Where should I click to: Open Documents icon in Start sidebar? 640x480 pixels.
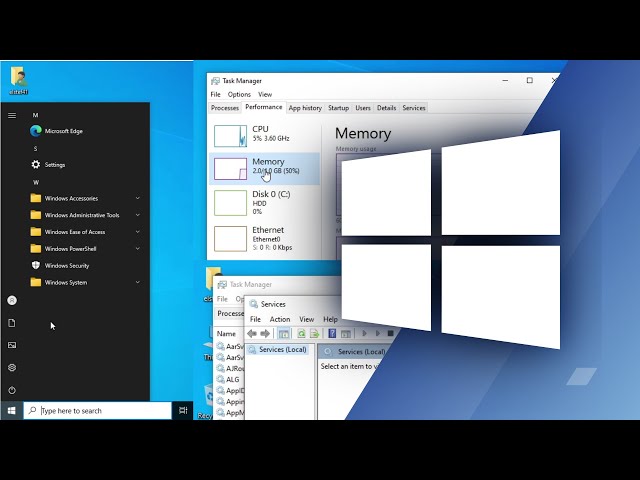coord(12,323)
